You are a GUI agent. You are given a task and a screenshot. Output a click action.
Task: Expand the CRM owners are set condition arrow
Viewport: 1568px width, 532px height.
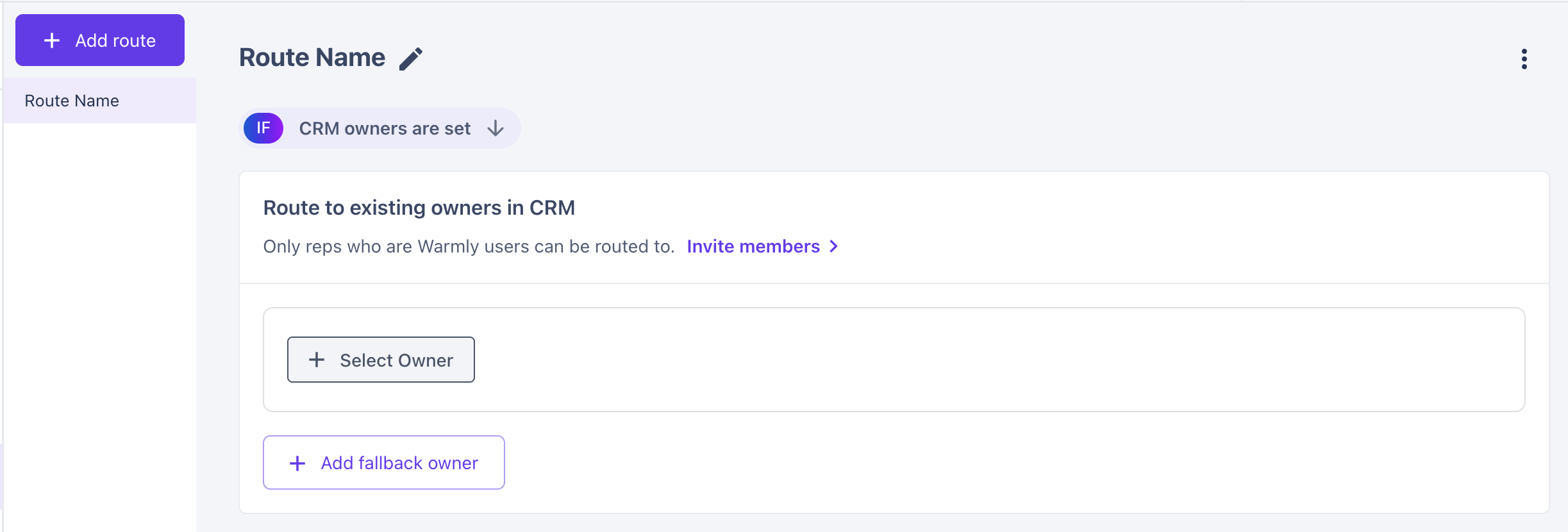click(496, 128)
